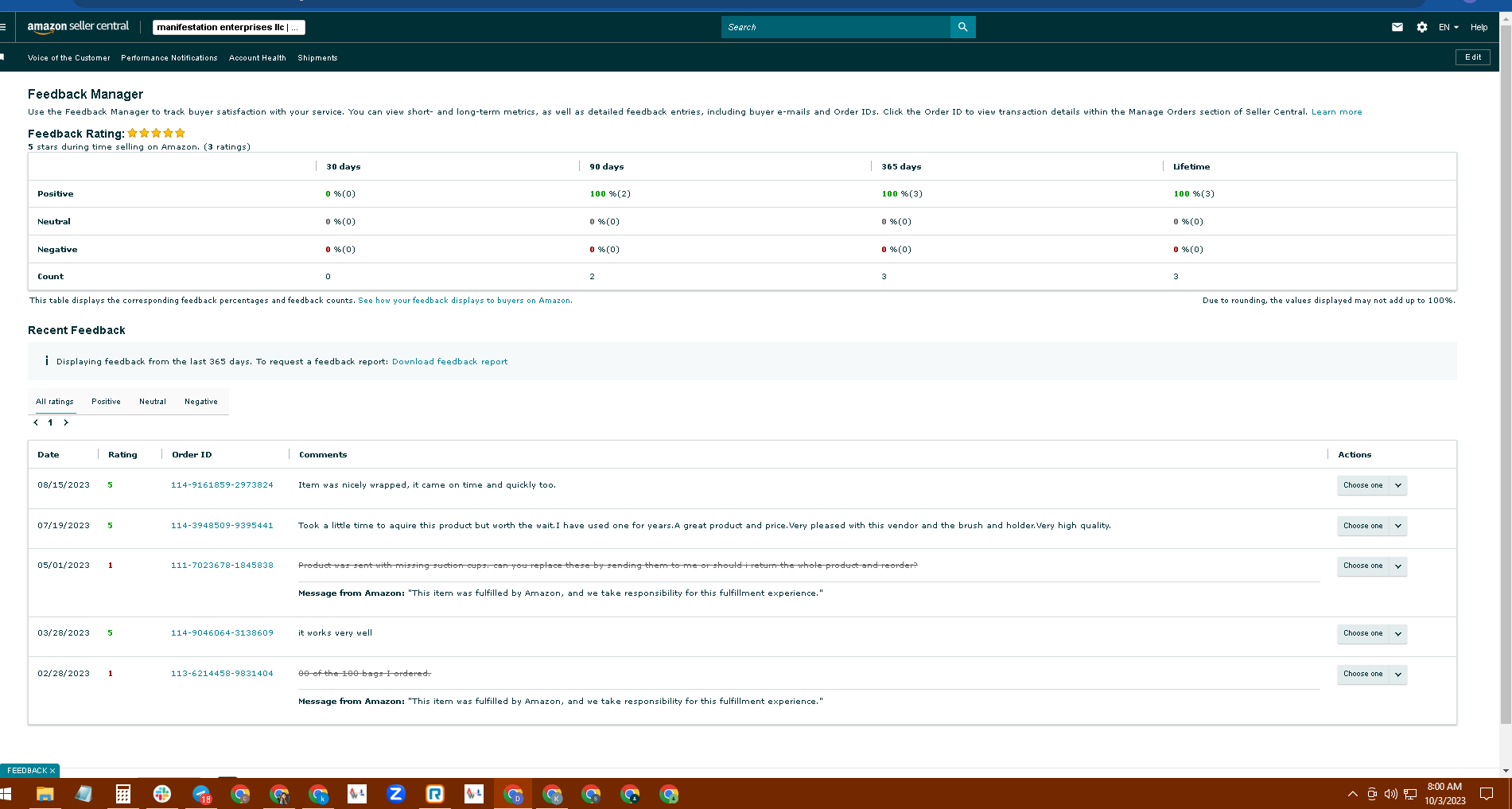Open how feedback displays to buyers link
The image size is (1512, 809).
pyautogui.click(x=465, y=301)
